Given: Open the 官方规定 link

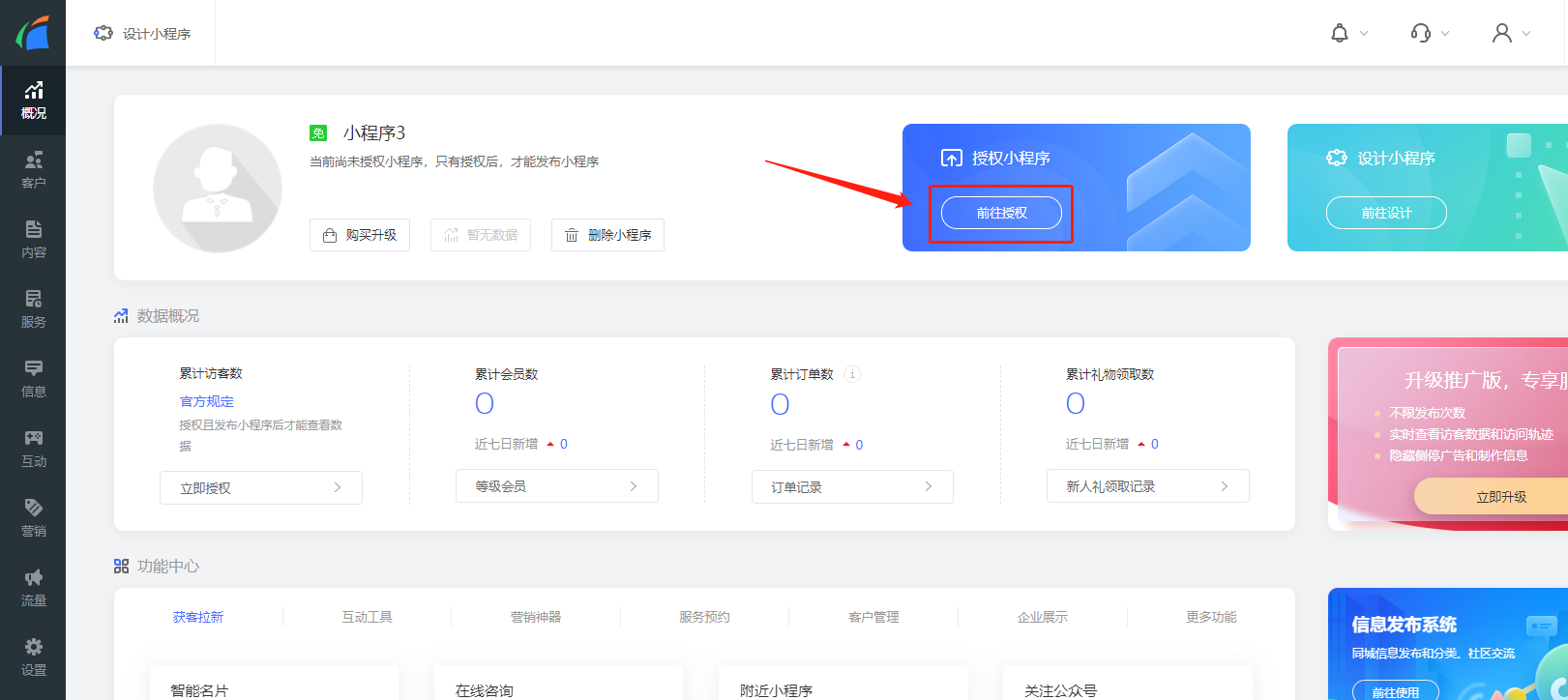Looking at the screenshot, I should (x=207, y=401).
